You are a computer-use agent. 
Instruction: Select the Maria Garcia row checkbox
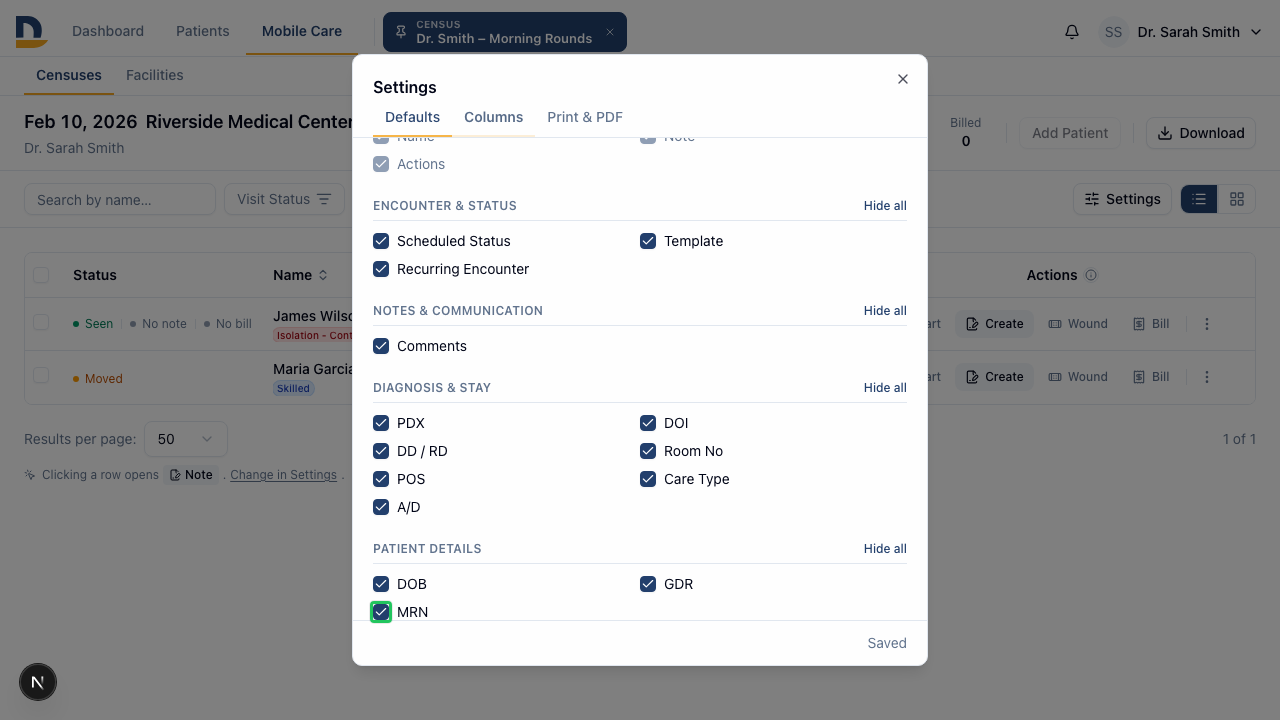(x=41, y=375)
